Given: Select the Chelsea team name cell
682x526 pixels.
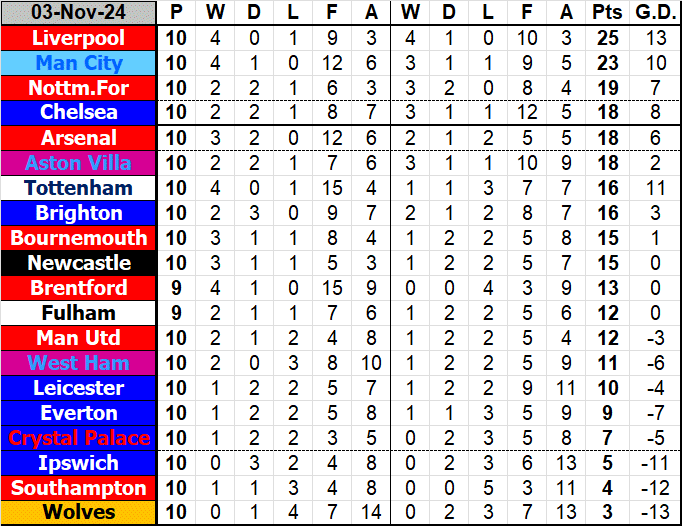Looking at the screenshot, I should click(x=79, y=113).
